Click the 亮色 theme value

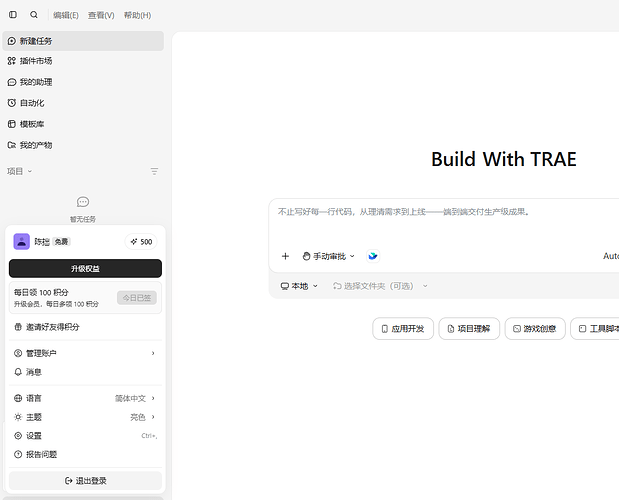click(138, 417)
